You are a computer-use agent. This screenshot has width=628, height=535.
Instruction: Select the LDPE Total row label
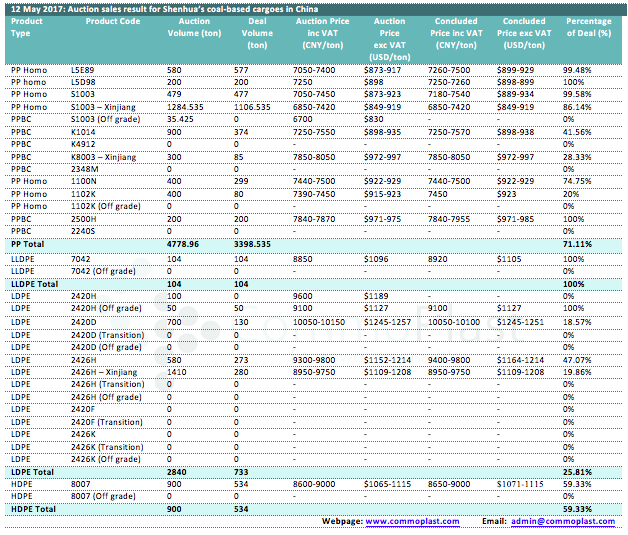coord(32,470)
